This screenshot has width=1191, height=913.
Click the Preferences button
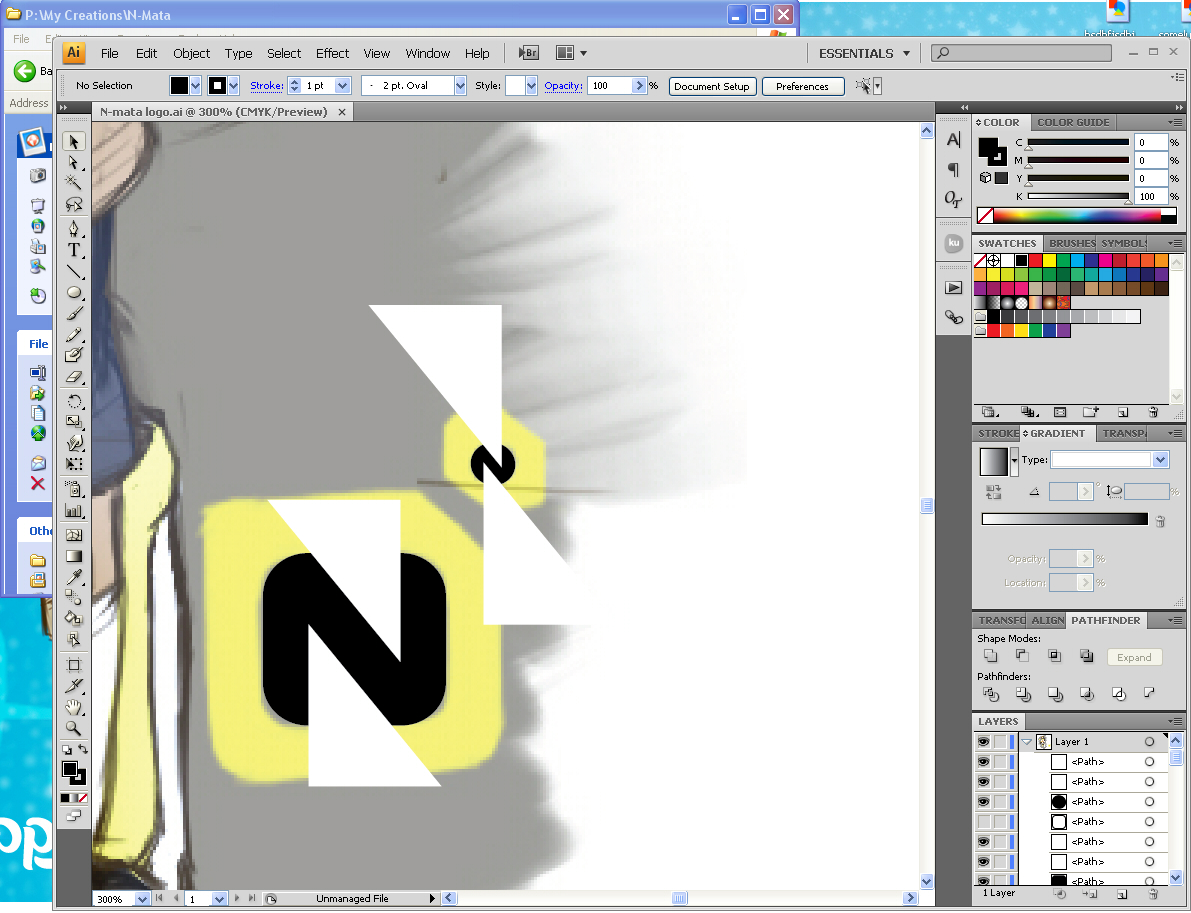point(802,86)
